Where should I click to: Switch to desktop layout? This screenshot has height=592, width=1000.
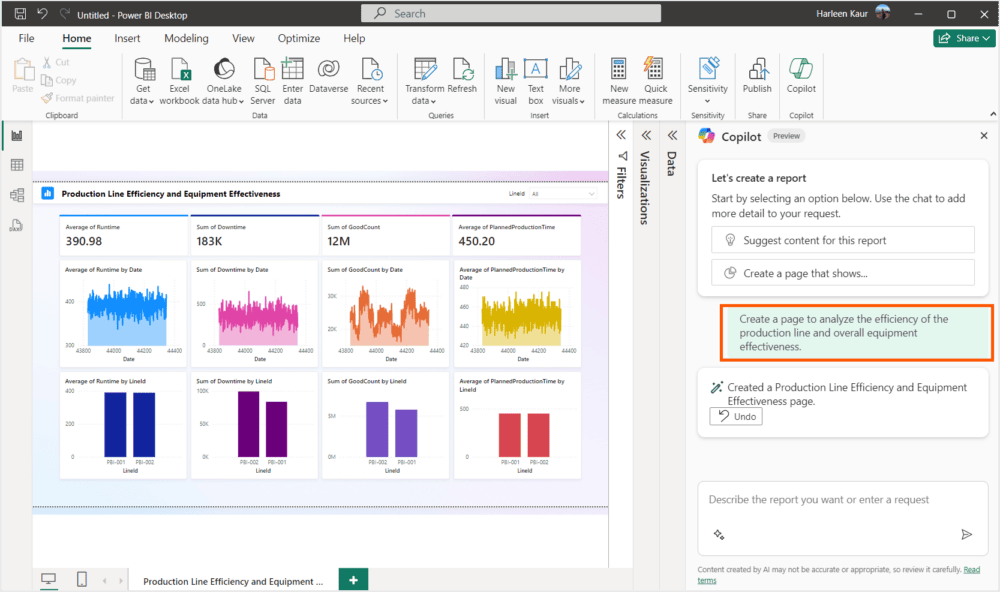click(x=48, y=579)
